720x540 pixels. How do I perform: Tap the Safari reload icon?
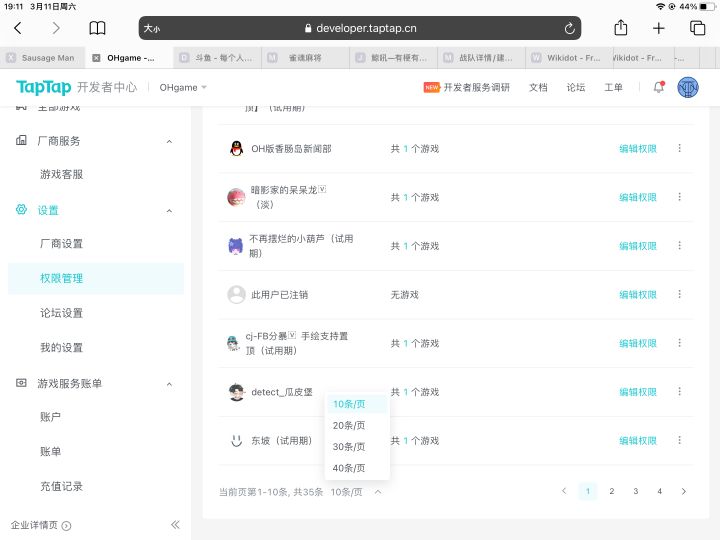click(570, 28)
